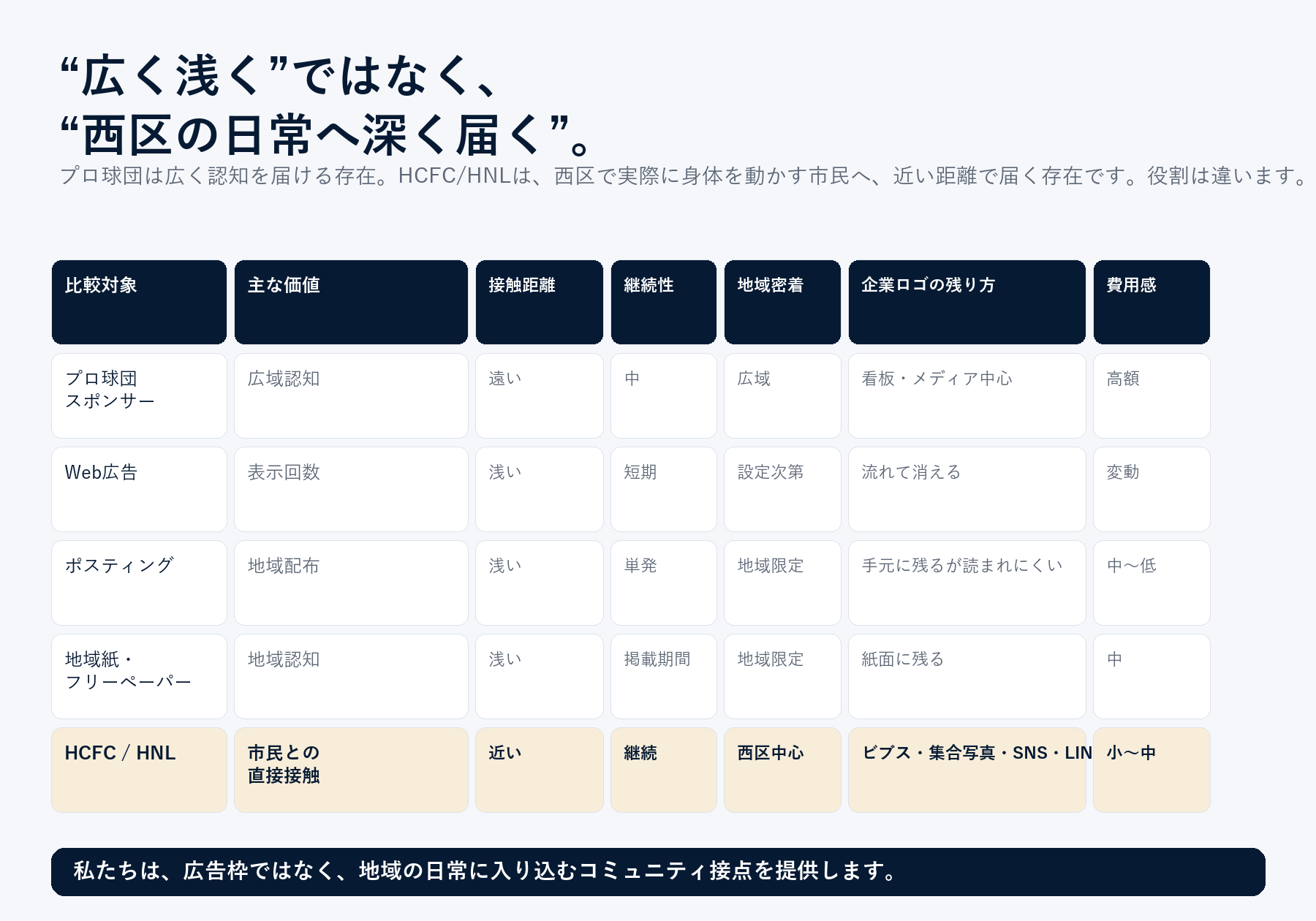
Task: Click the 紙面に残る cell
Action: (x=967, y=676)
